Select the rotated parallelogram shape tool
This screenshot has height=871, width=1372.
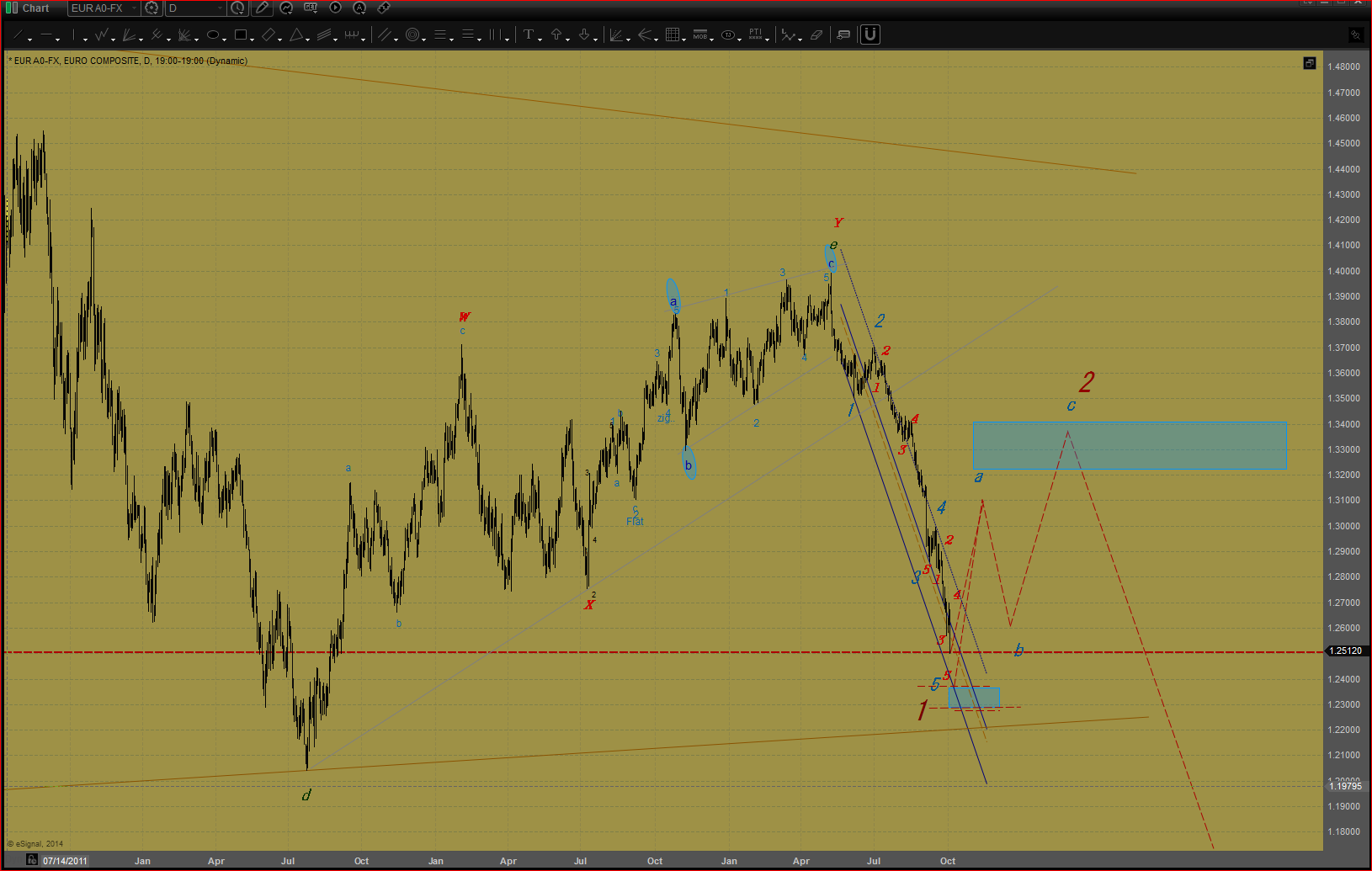(x=269, y=35)
